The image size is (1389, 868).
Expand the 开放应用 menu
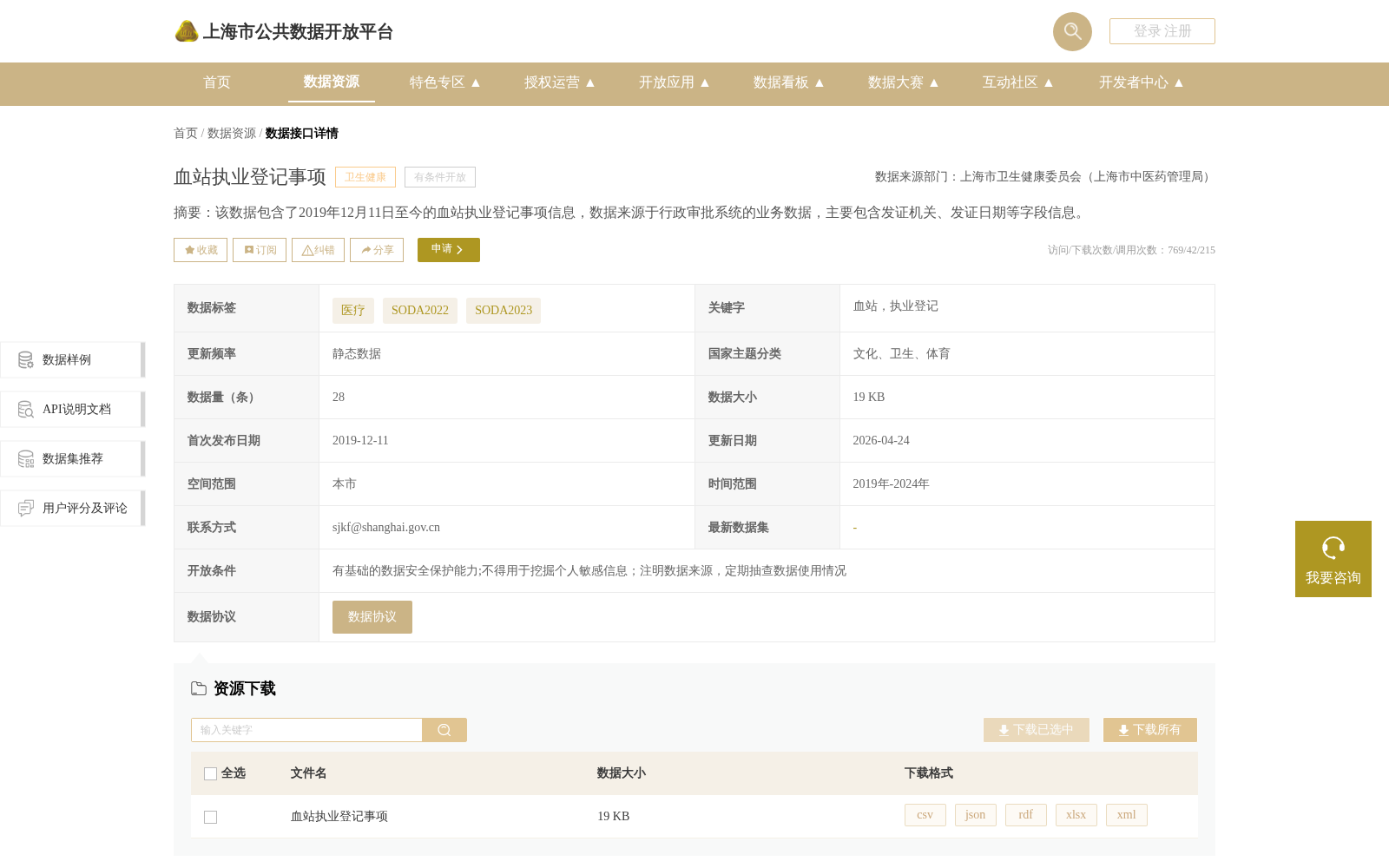(674, 82)
